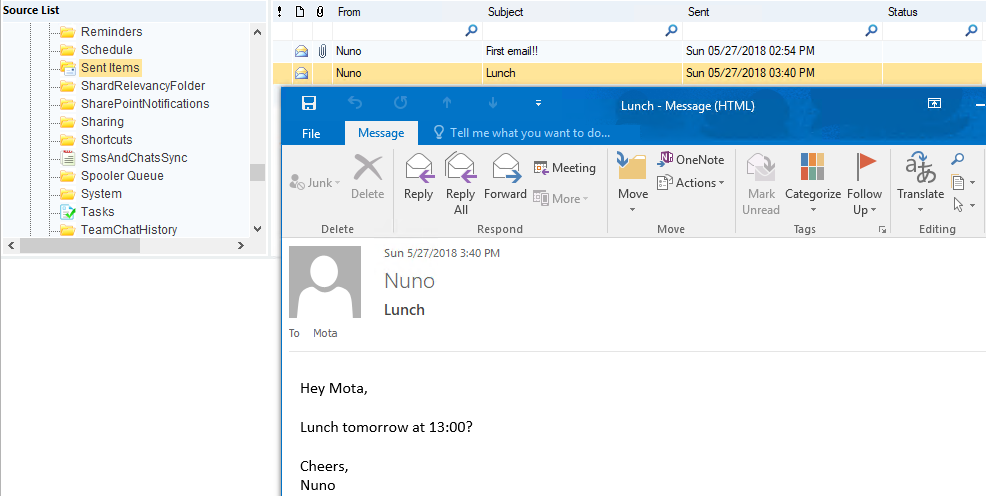Click the Source List scroll up arrow
The image size is (986, 496).
click(257, 32)
